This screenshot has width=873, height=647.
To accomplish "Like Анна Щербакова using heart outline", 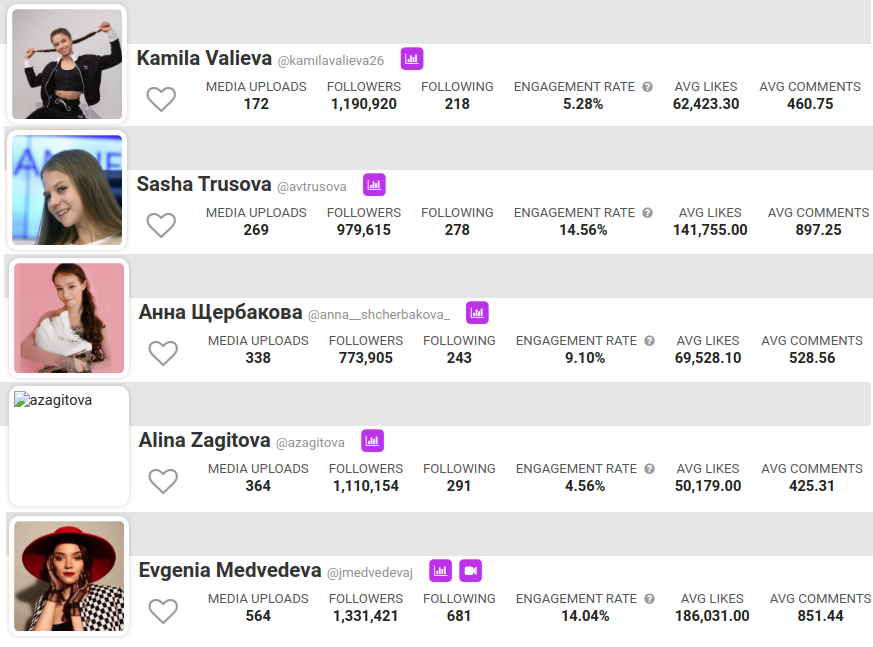I will (x=163, y=353).
